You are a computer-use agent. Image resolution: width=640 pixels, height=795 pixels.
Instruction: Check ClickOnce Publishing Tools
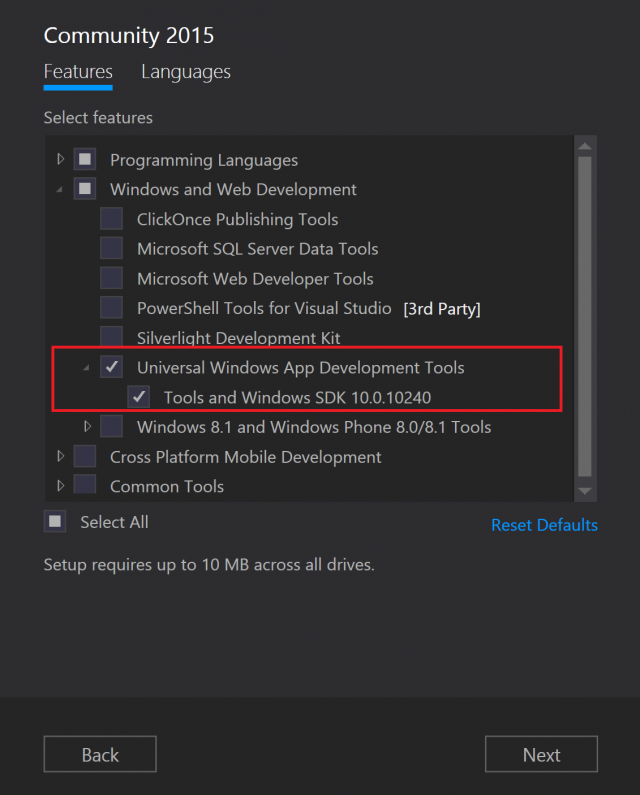pos(111,219)
